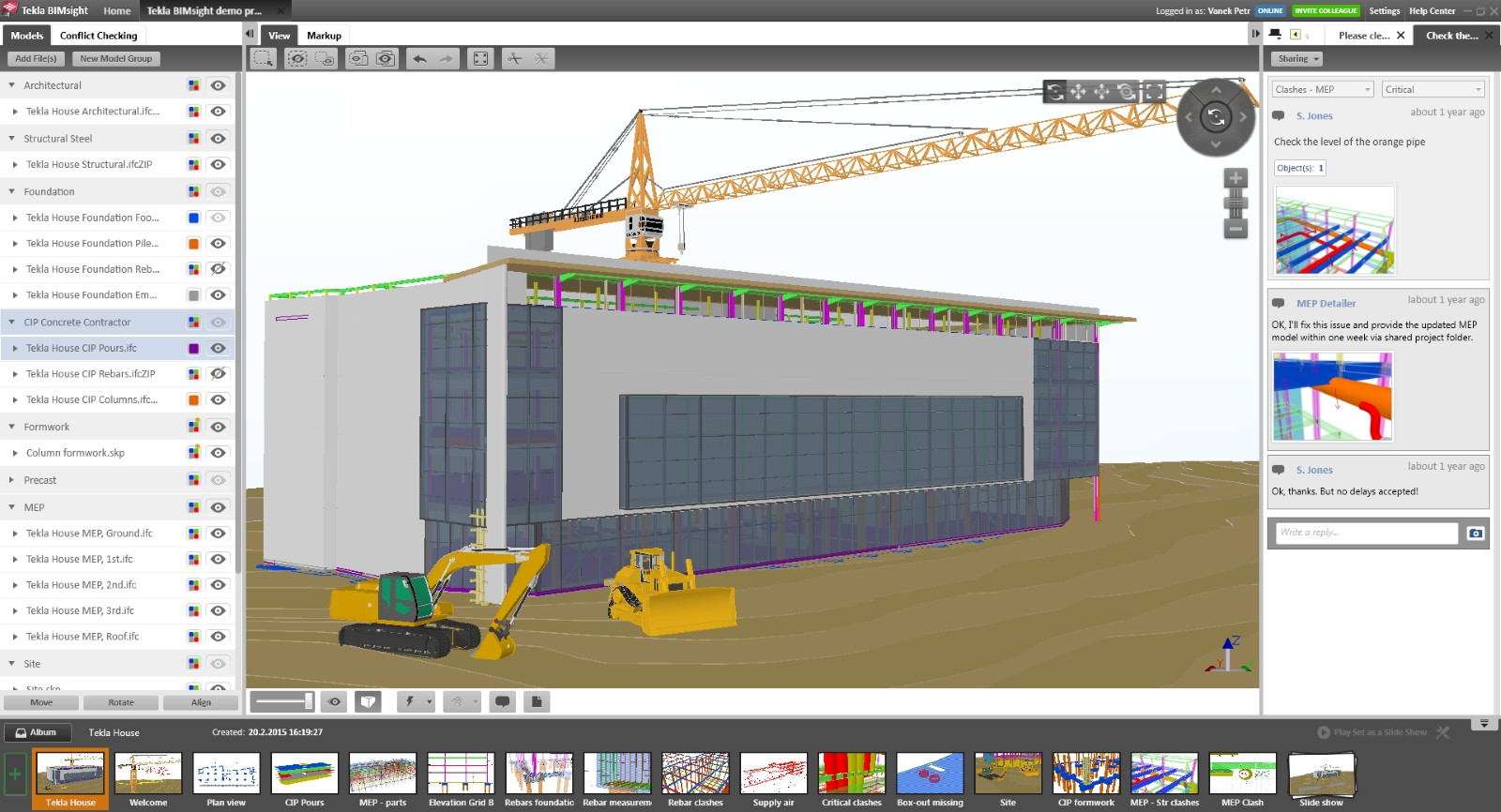Open the Markup tab
The image size is (1501, 812).
pyautogui.click(x=324, y=36)
